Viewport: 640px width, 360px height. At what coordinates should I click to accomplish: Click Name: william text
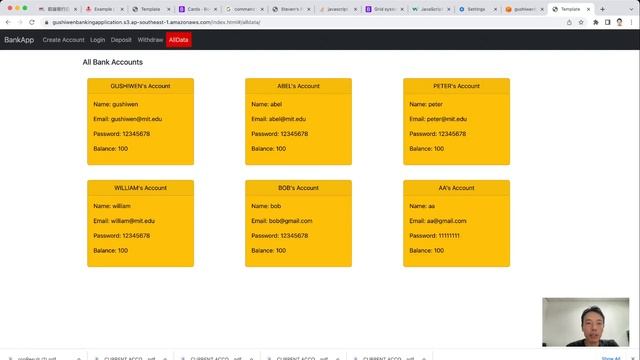pos(112,206)
